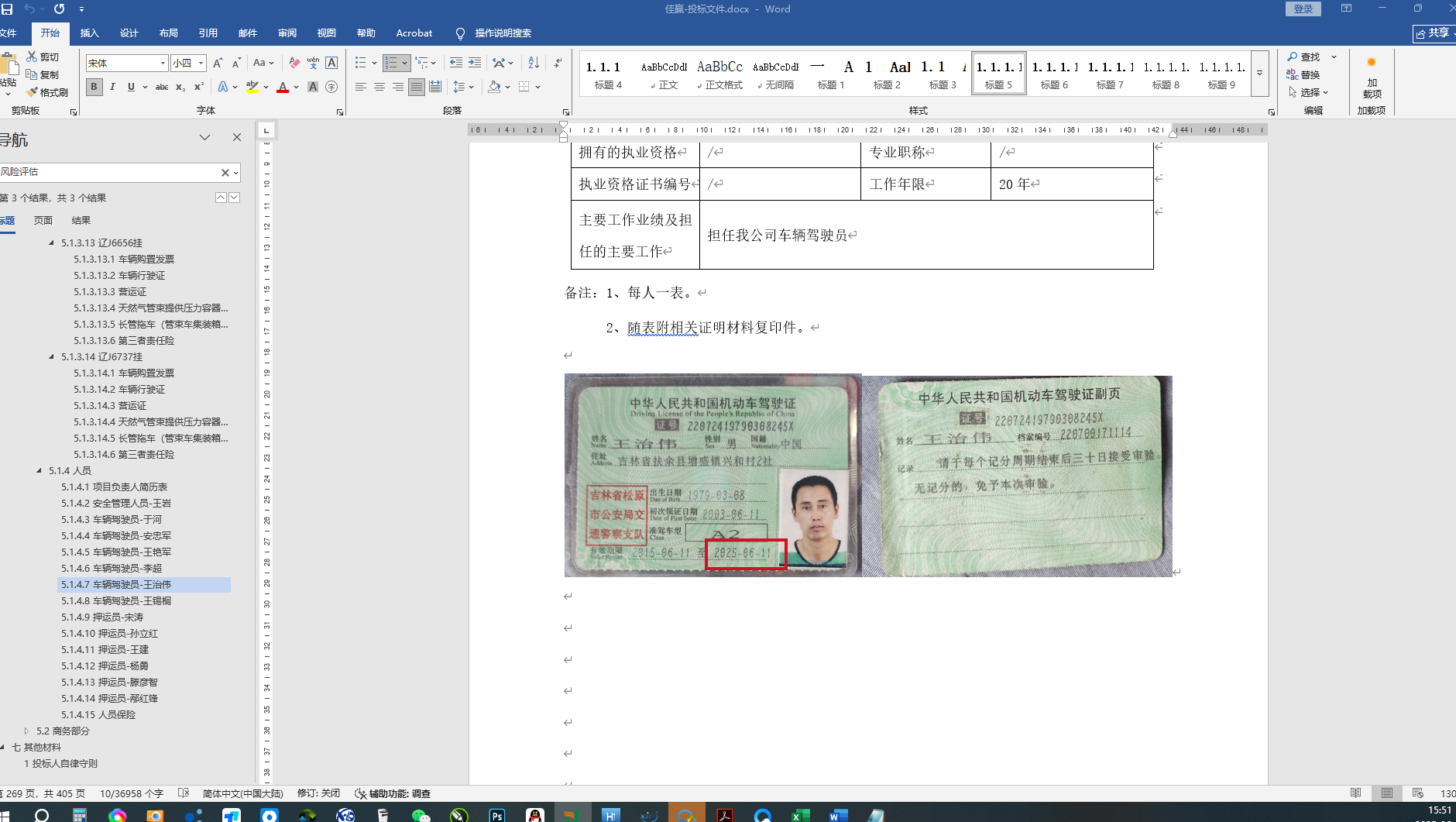Clear the navigation search text
1456x822 pixels.
coord(225,173)
